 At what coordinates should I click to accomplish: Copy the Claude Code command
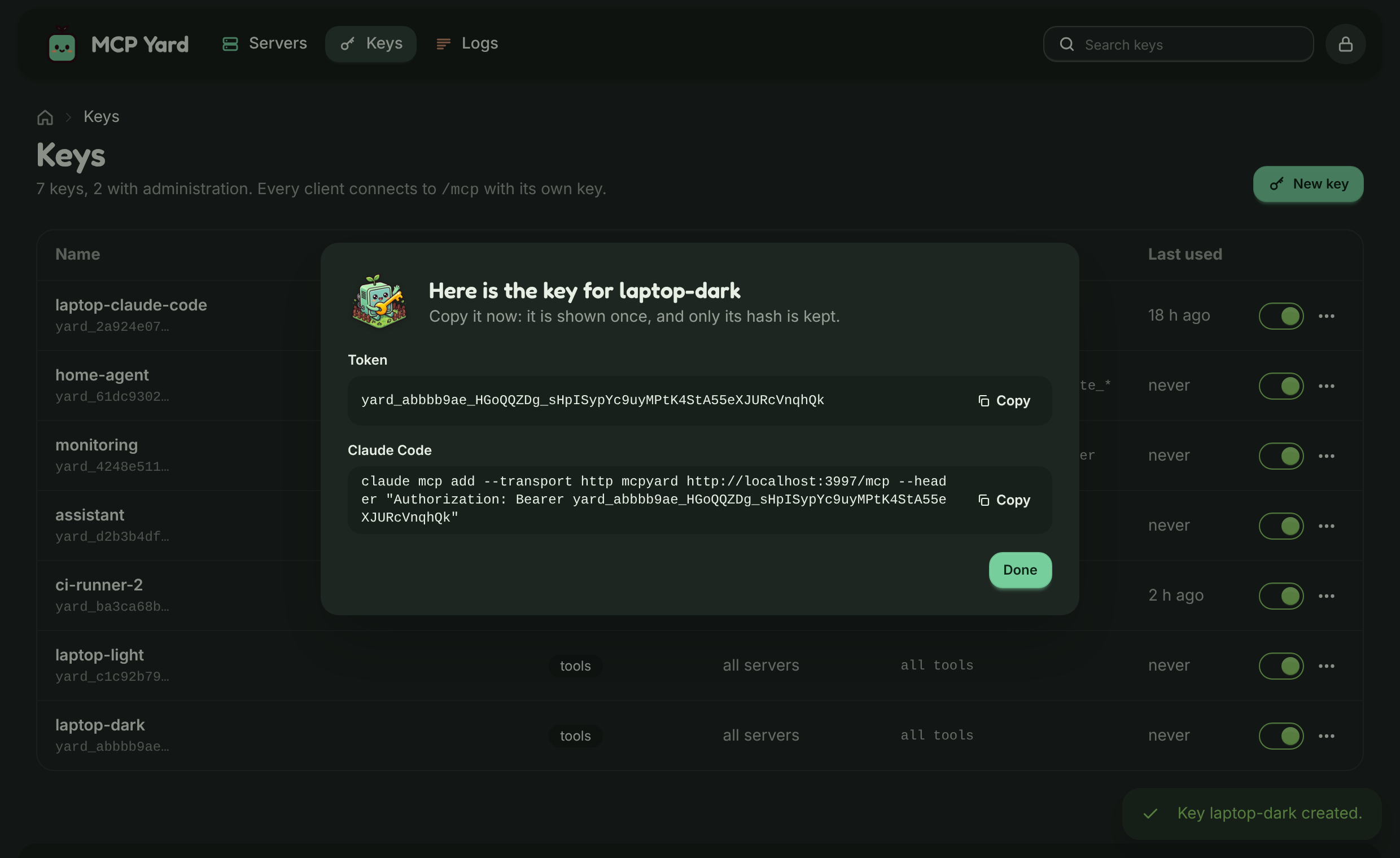click(x=1004, y=500)
